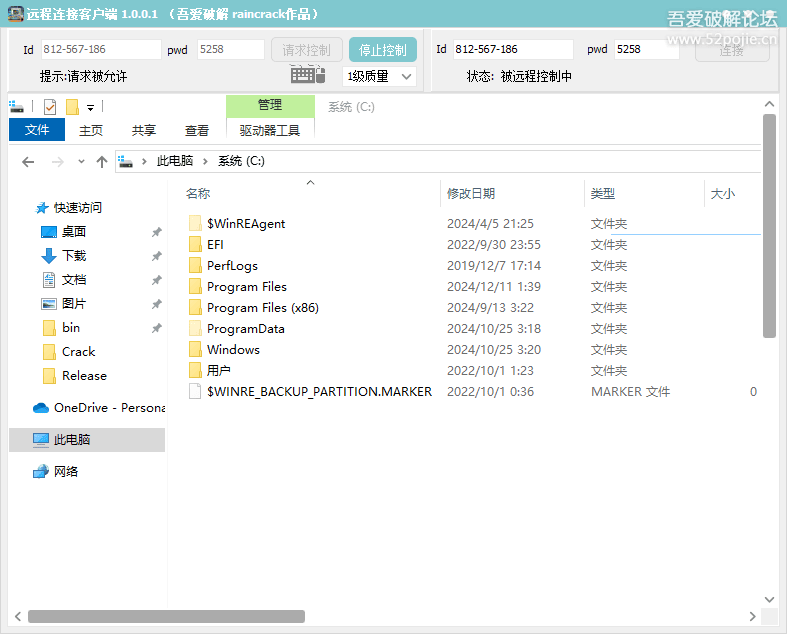Viewport: 787px width, 634px height.
Task: Click the Properties checkmark icon in quick access toolbar
Action: click(x=50, y=106)
